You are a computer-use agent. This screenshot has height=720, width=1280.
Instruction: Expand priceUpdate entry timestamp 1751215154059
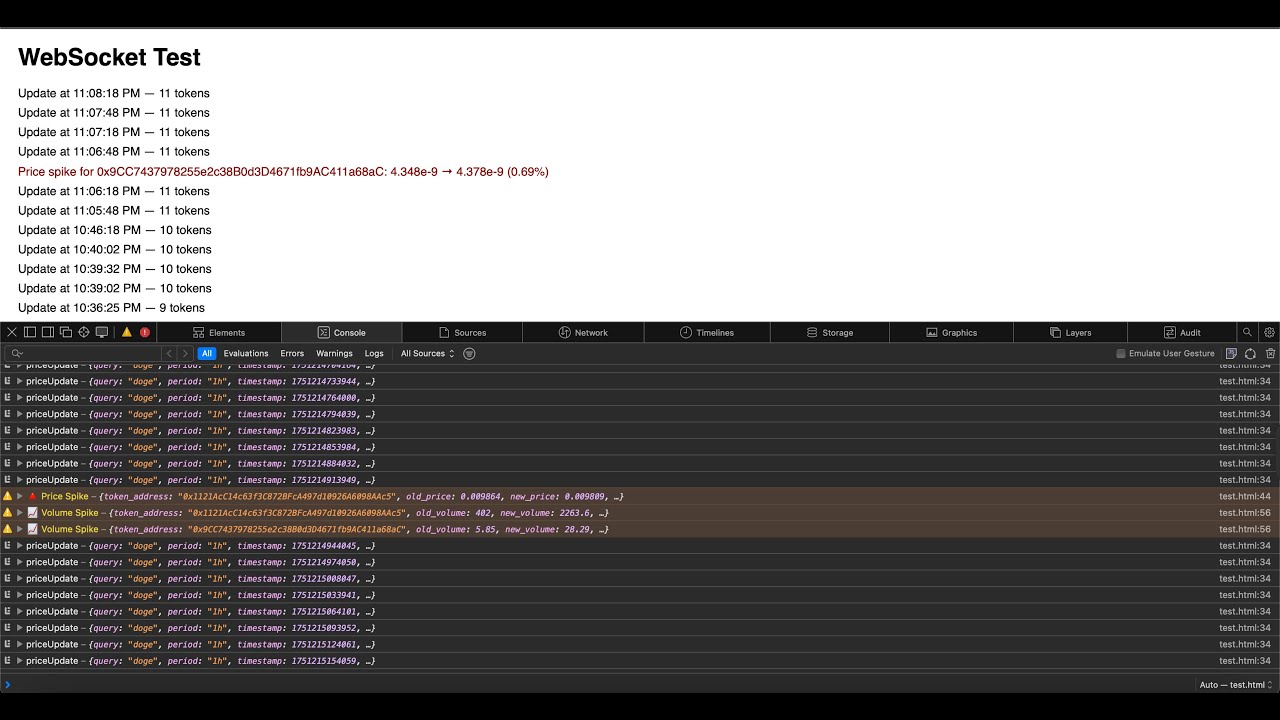pyautogui.click(x=19, y=661)
